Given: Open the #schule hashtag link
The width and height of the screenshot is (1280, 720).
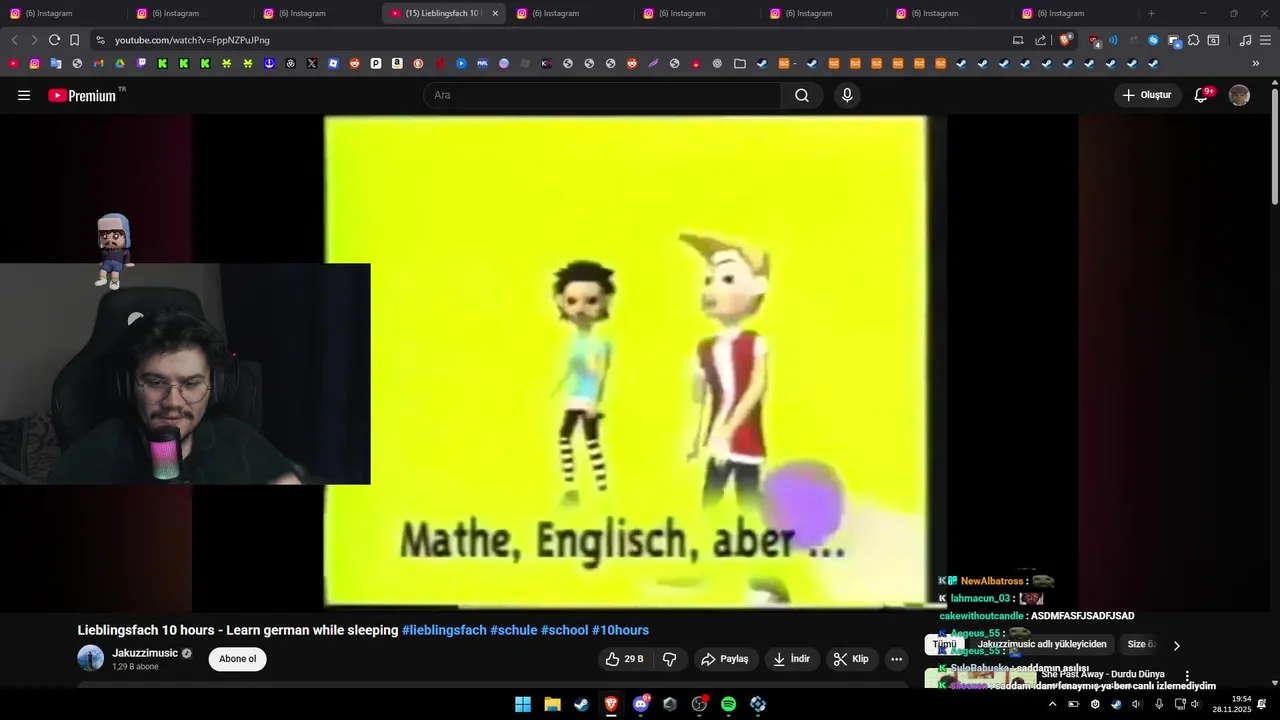Looking at the screenshot, I should coord(513,630).
